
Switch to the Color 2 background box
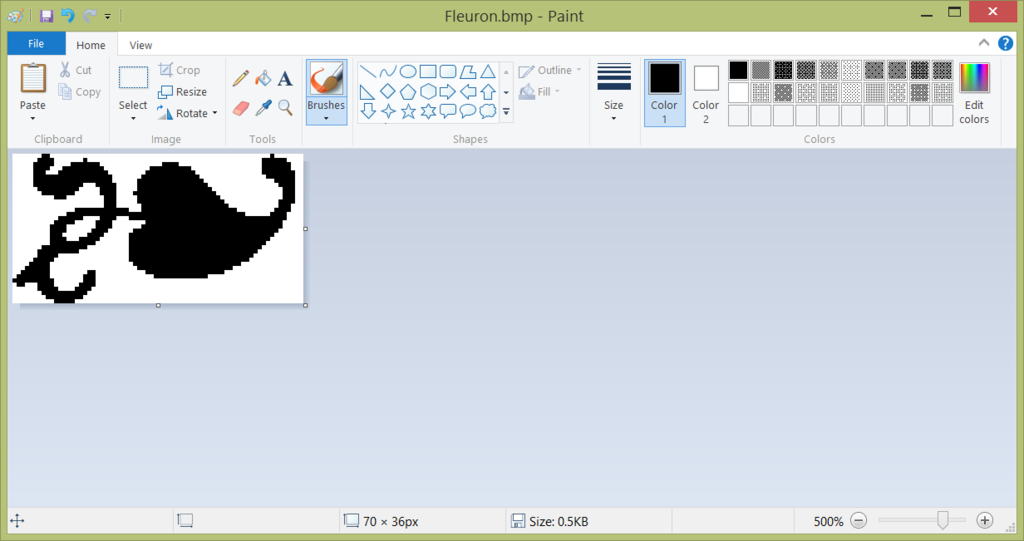pos(706,92)
